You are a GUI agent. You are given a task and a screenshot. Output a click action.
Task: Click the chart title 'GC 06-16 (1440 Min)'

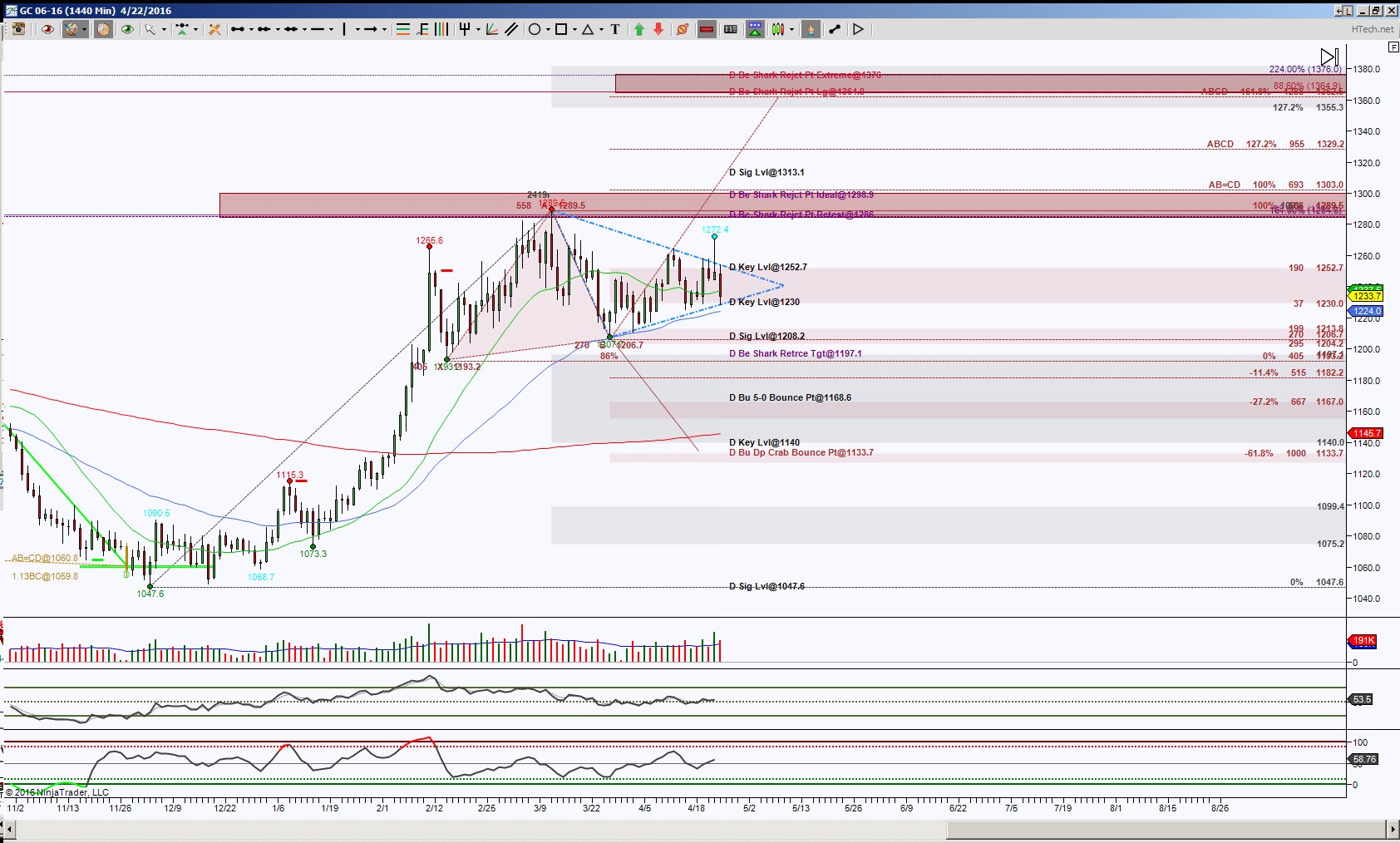(67, 11)
